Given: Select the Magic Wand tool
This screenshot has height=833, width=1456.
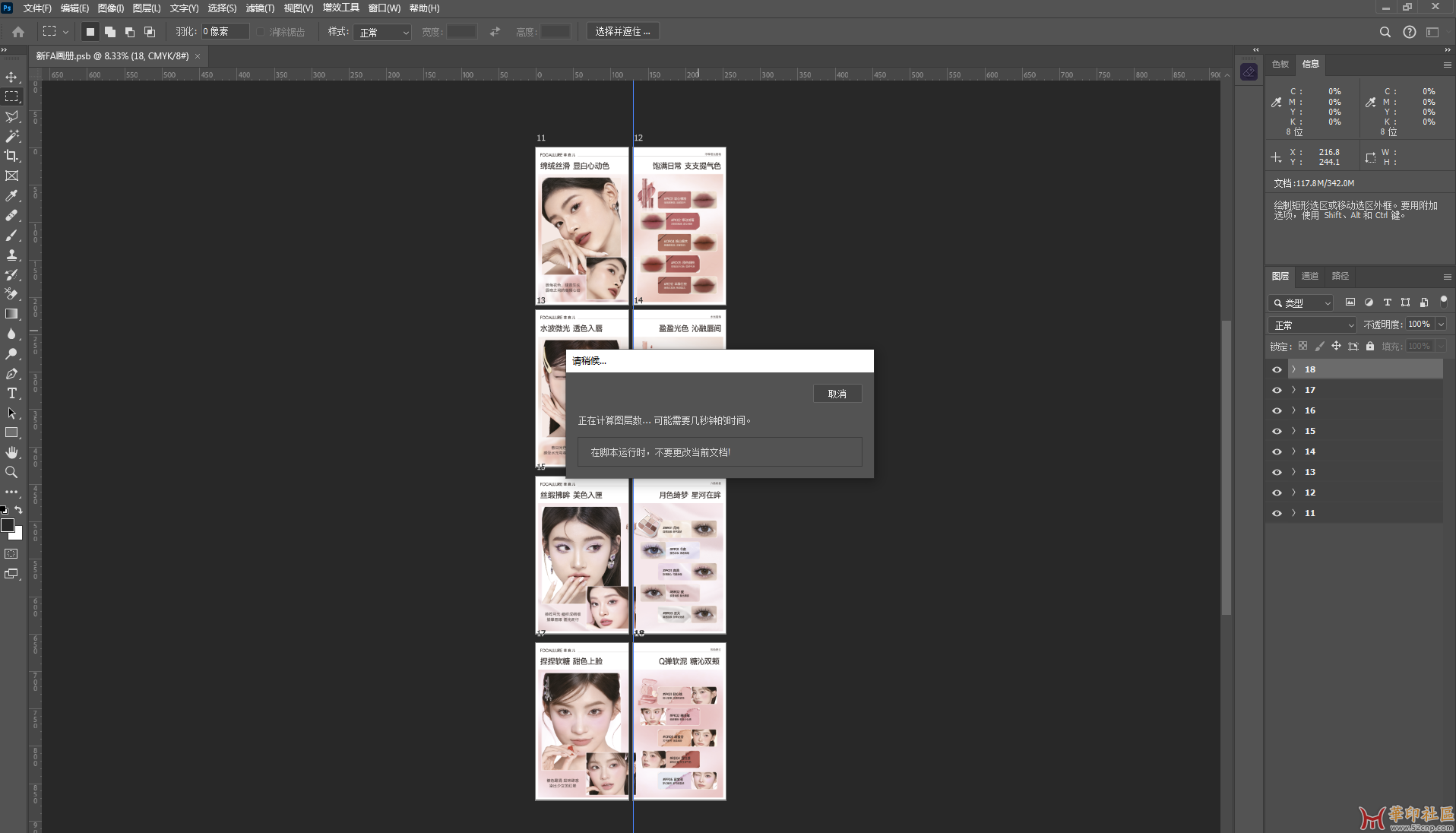Looking at the screenshot, I should tap(11, 136).
